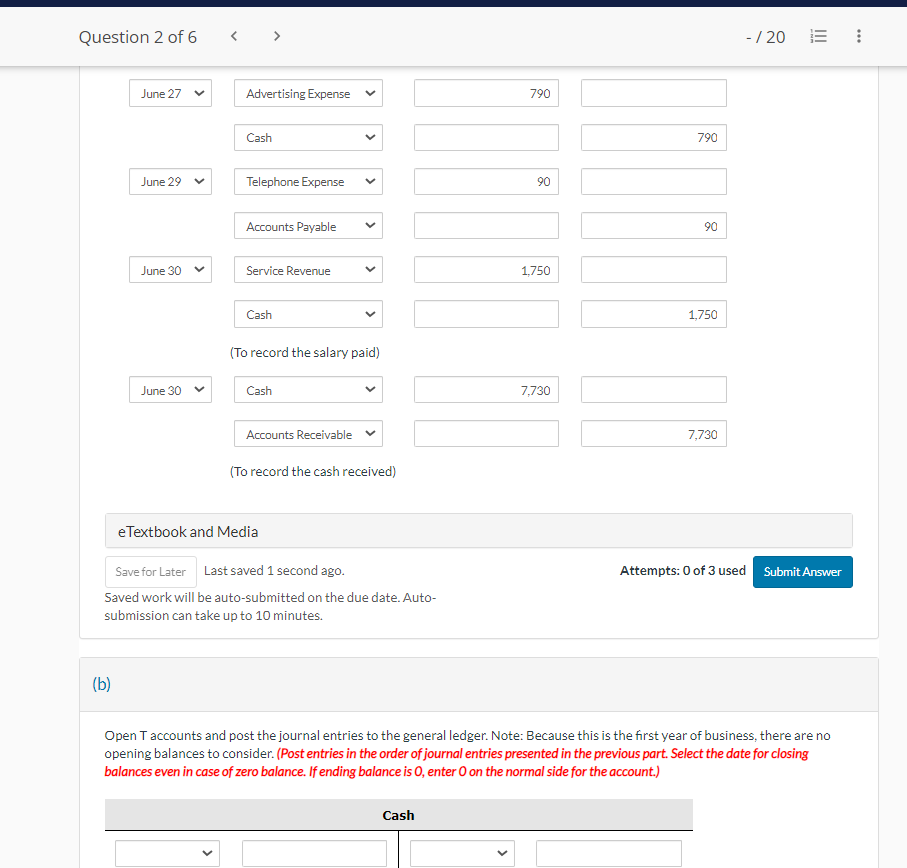Click the Submit Answer button

[x=802, y=571]
